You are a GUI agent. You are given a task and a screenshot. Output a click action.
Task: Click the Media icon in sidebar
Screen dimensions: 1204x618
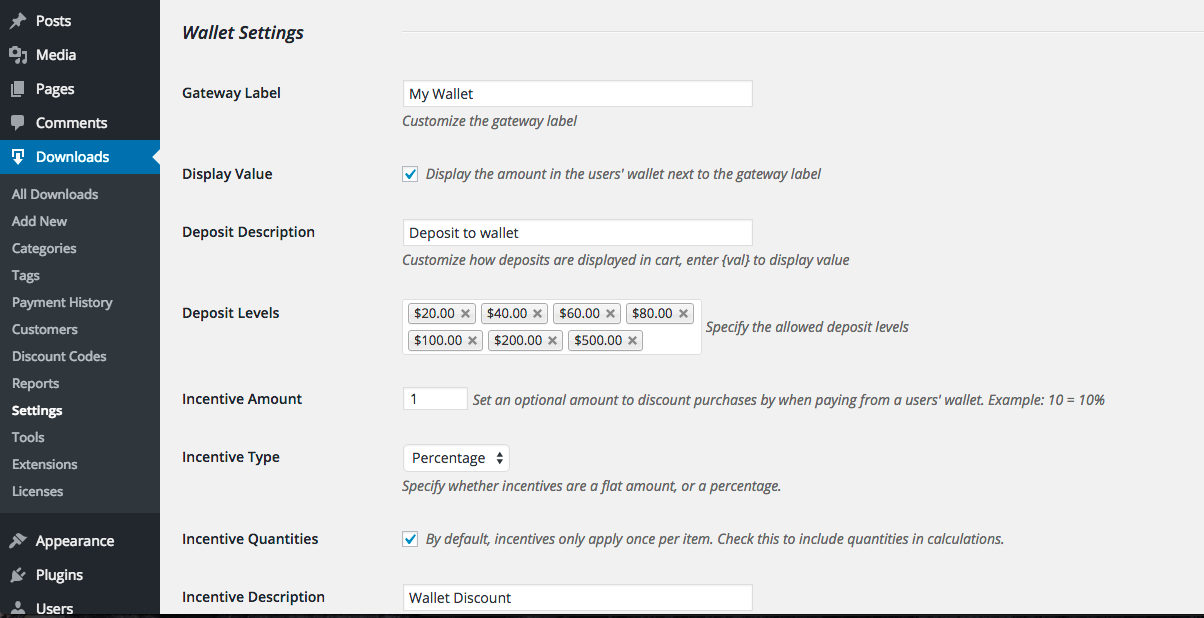[17, 55]
